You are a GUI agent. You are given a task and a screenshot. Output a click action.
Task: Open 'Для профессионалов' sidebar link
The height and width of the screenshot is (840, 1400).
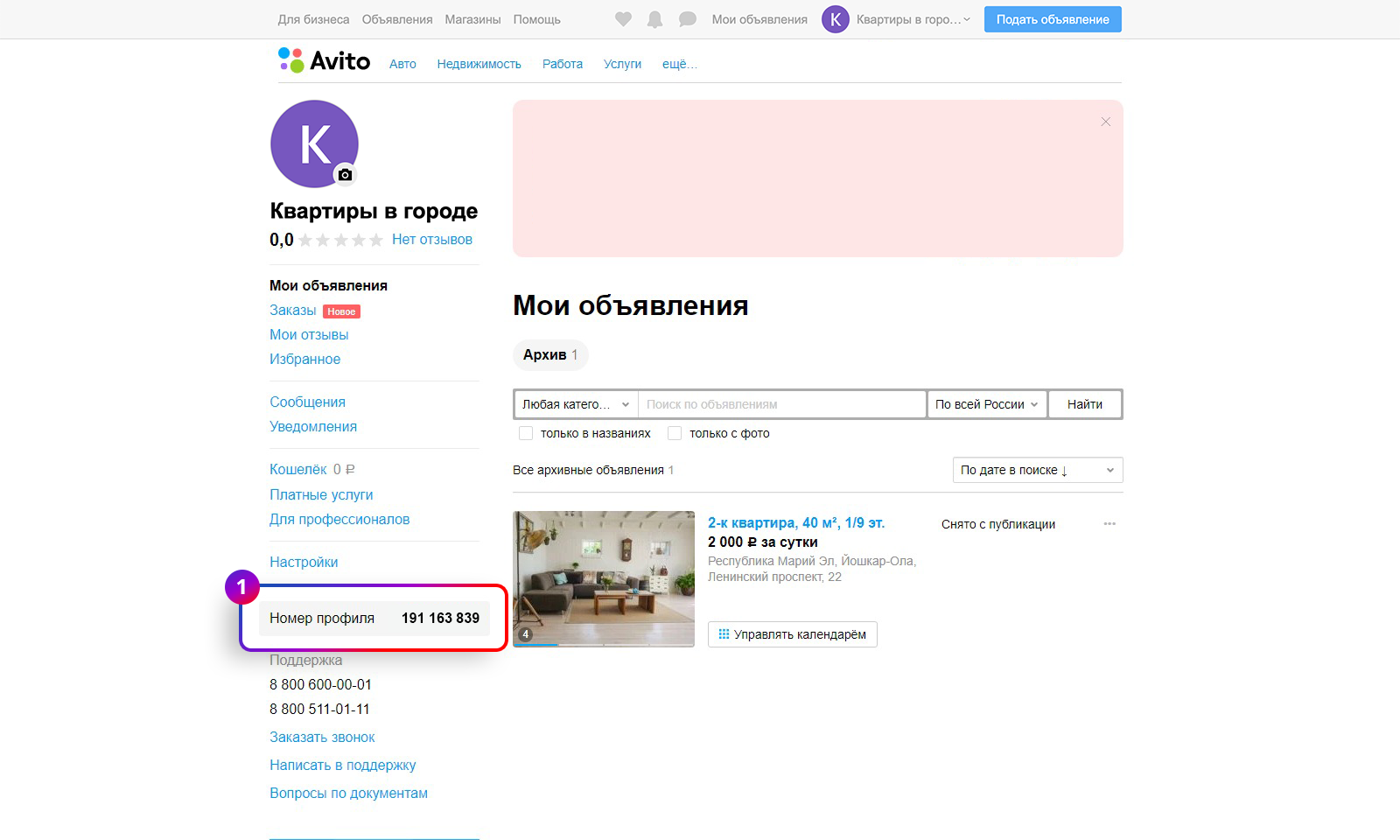coord(339,520)
